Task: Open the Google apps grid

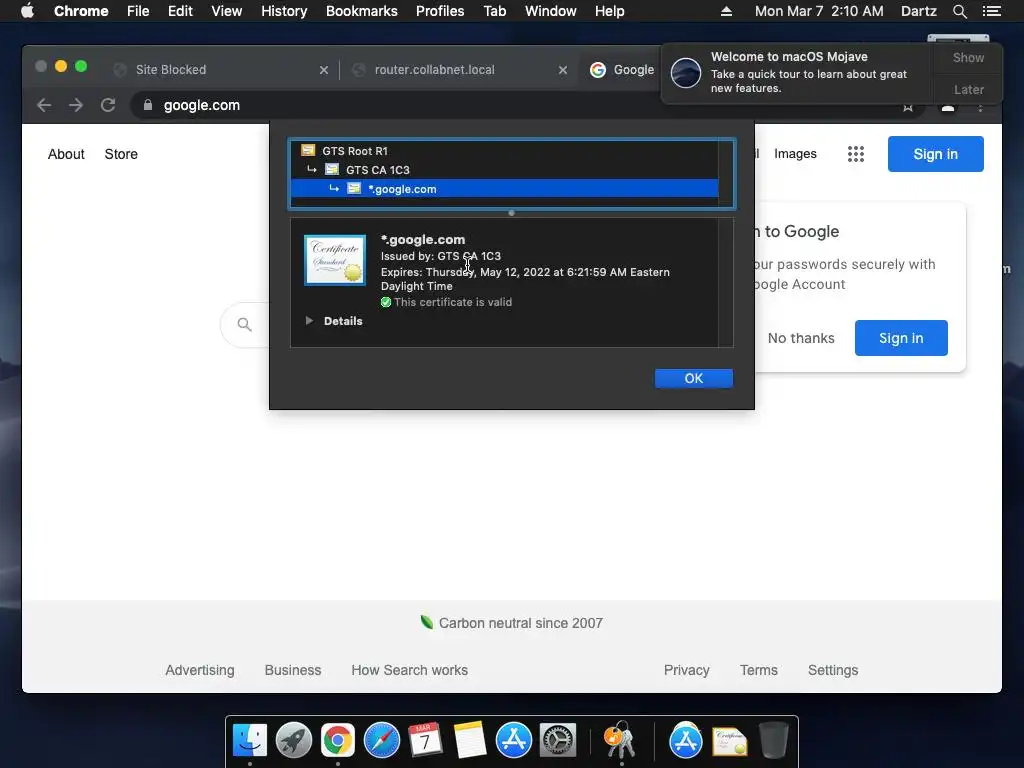Action: [856, 154]
